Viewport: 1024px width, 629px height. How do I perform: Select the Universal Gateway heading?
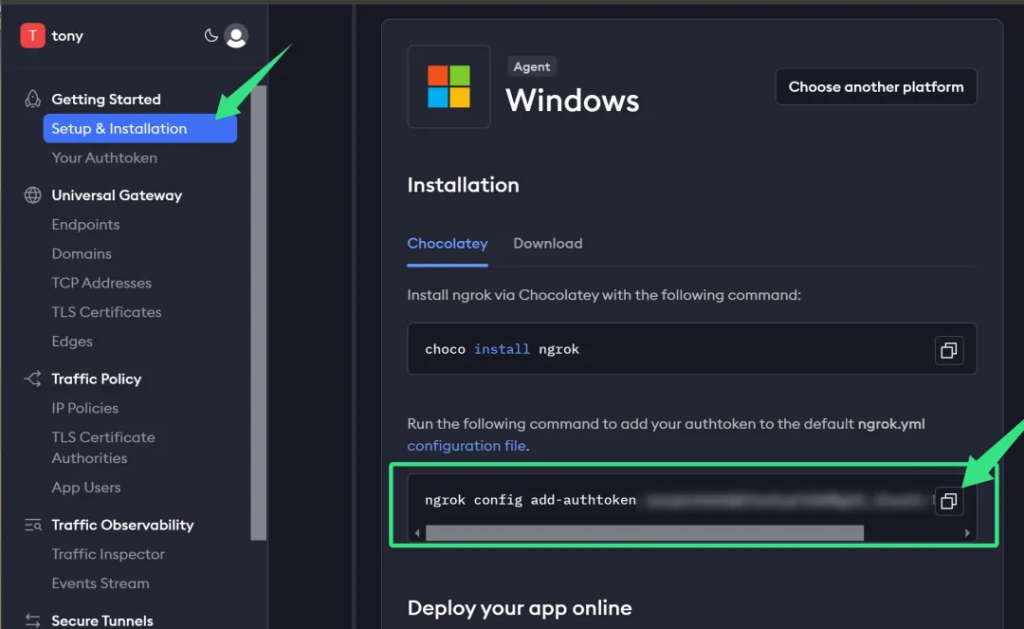[117, 195]
